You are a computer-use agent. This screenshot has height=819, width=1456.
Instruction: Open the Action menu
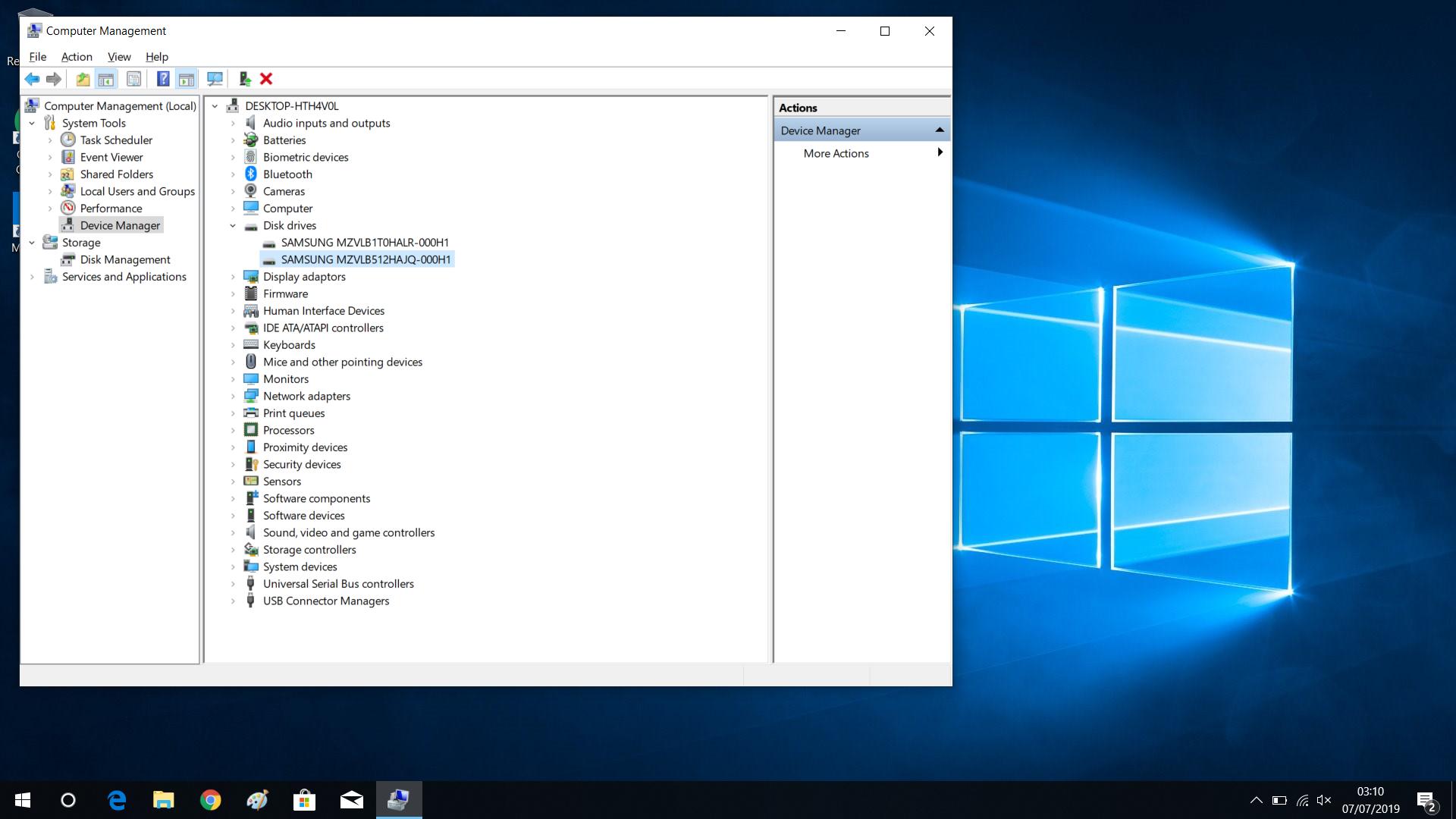pos(76,56)
